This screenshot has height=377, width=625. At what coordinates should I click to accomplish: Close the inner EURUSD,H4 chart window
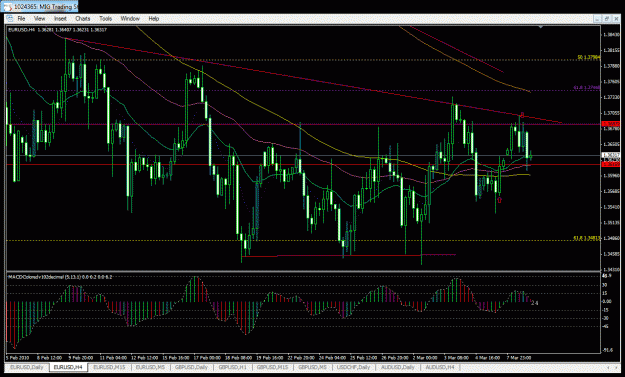(616, 19)
